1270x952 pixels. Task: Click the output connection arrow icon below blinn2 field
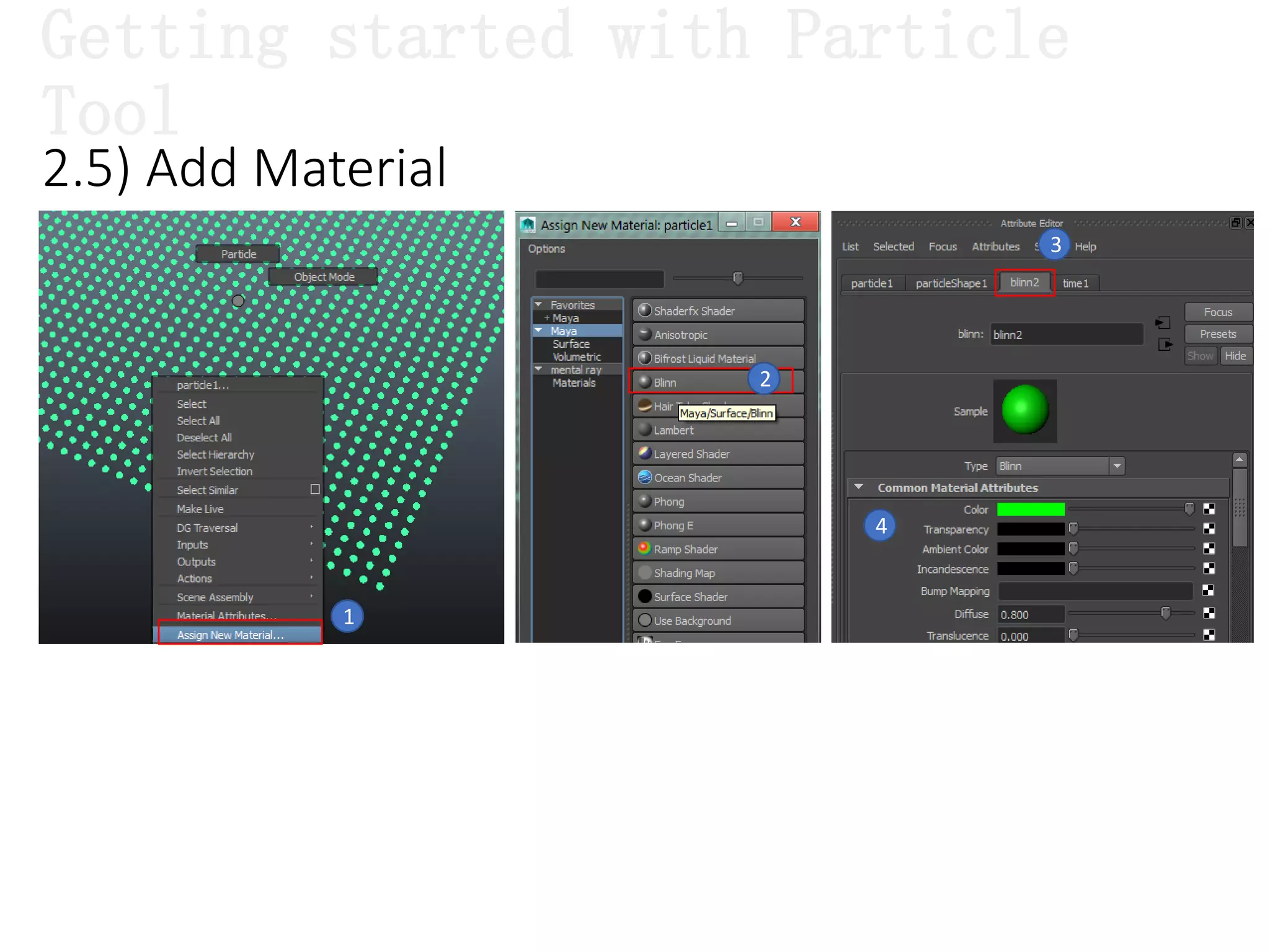tap(1165, 345)
